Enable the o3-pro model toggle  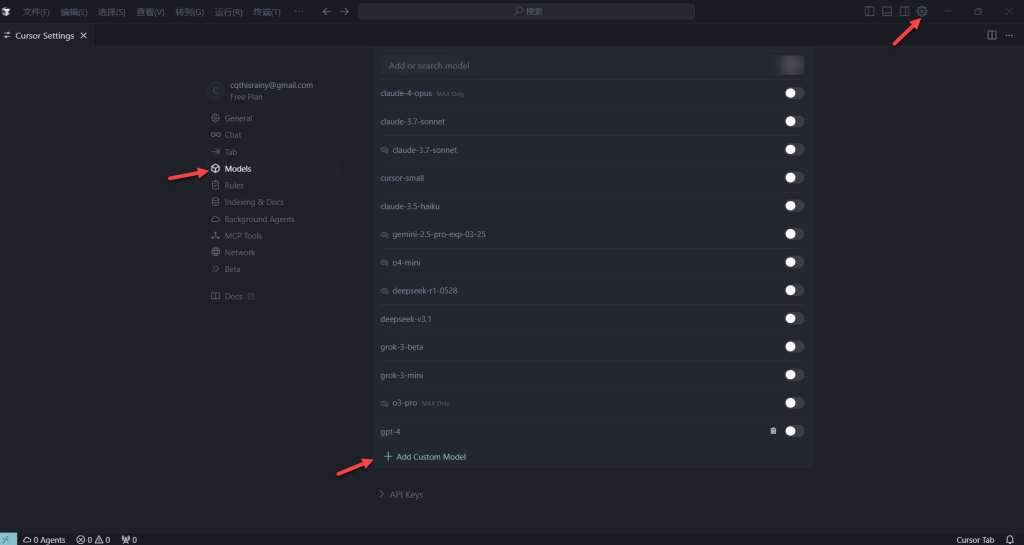coord(794,403)
